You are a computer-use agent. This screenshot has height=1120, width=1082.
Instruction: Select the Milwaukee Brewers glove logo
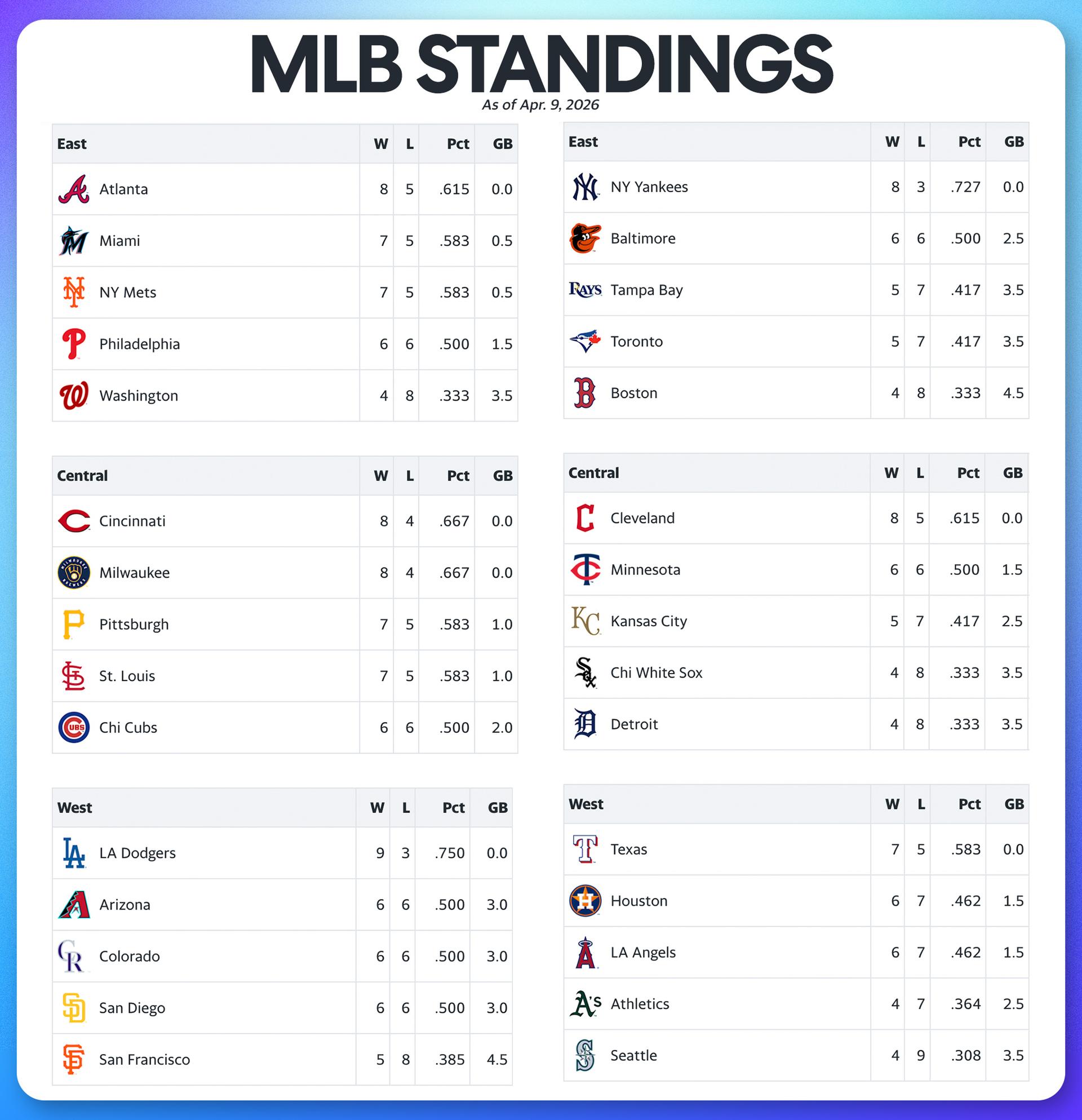[x=74, y=573]
